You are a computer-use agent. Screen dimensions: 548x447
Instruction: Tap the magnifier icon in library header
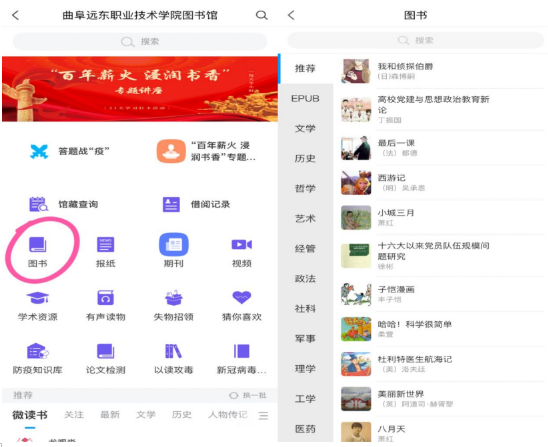point(261,15)
